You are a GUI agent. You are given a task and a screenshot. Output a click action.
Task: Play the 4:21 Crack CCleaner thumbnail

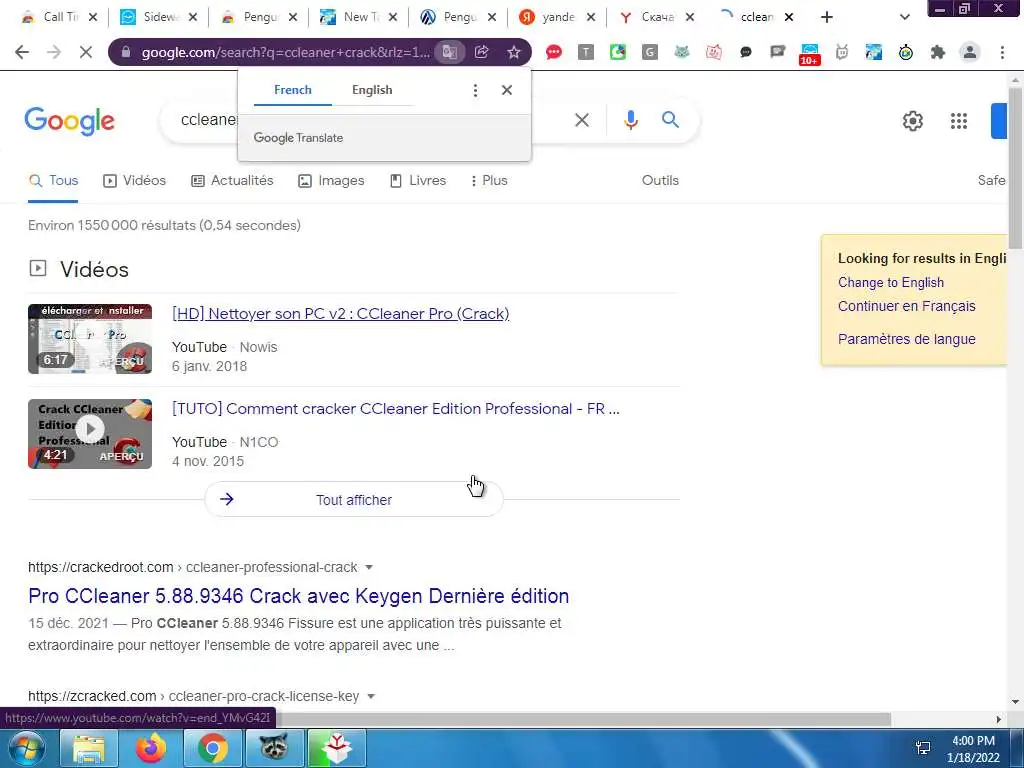[x=89, y=434]
